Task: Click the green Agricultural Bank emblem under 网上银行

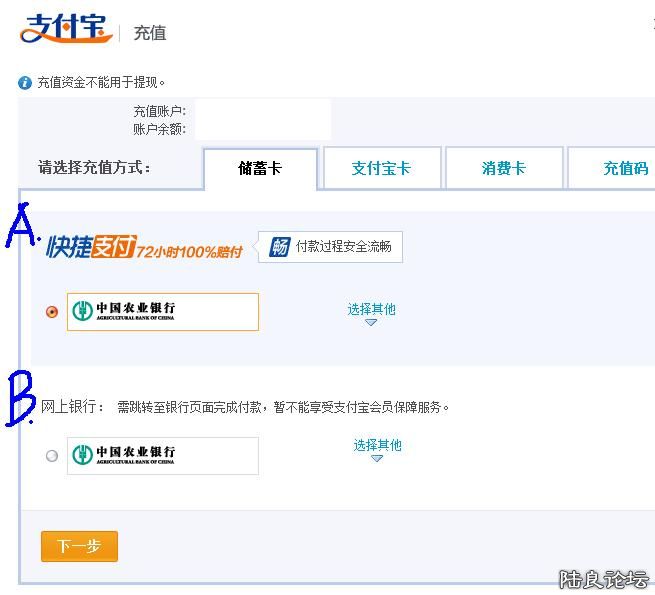Action: click(x=83, y=455)
